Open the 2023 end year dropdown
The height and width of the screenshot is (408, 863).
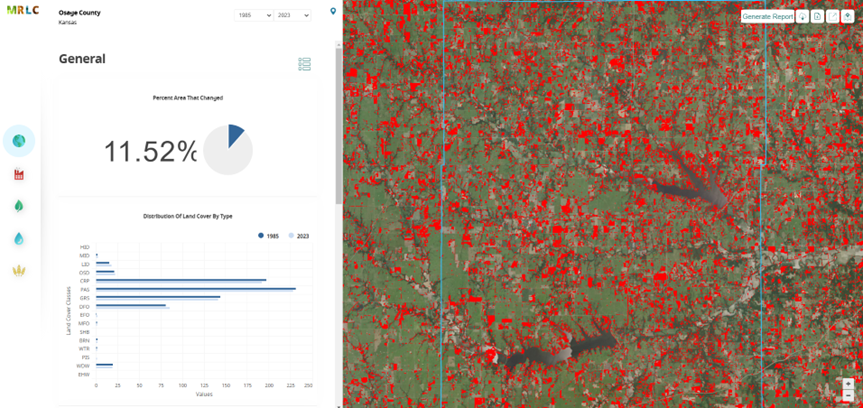(292, 15)
